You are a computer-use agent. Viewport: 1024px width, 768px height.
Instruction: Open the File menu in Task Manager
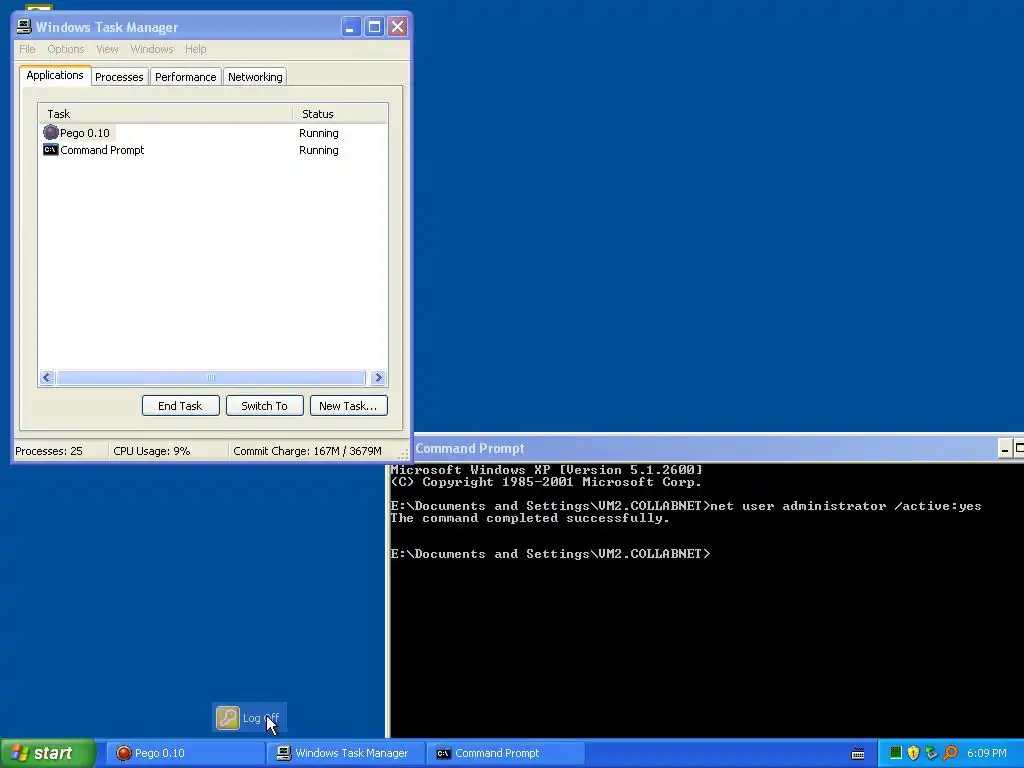click(x=27, y=49)
